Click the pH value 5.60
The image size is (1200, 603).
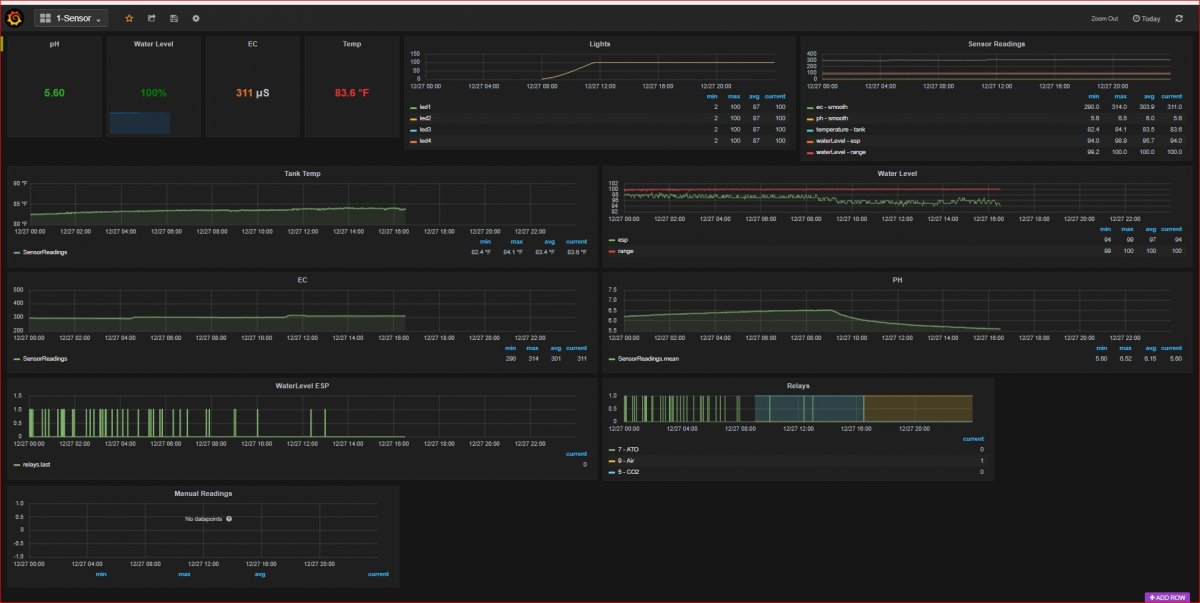tap(54, 92)
